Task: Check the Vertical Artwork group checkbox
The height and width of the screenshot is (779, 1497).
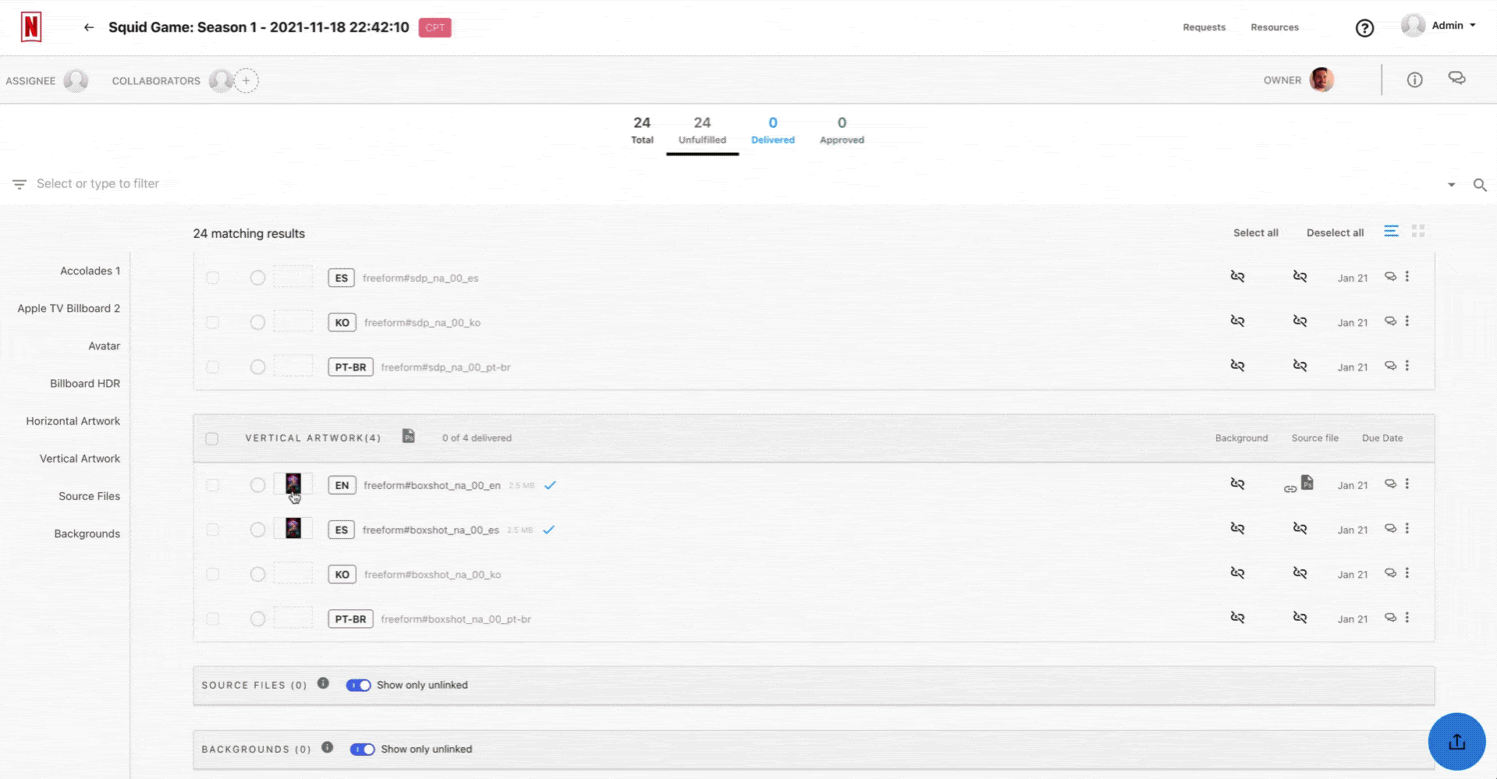Action: pos(212,438)
